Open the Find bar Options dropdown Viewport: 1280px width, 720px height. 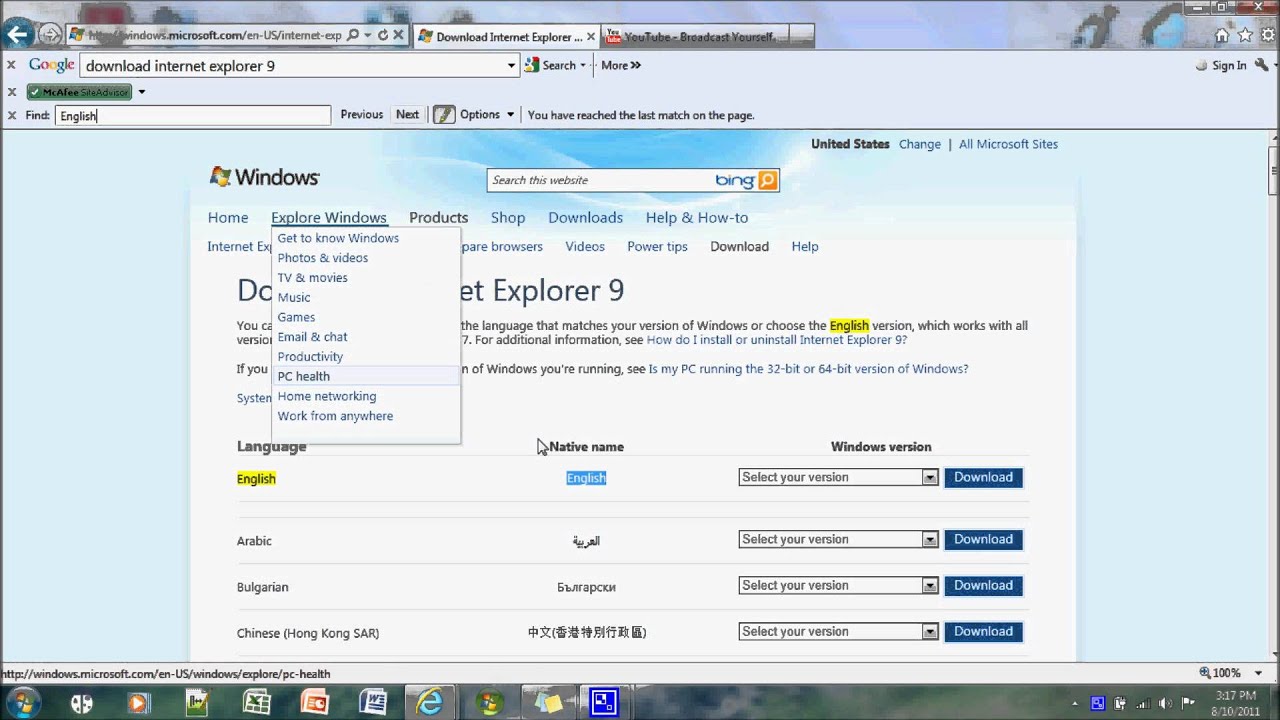pos(486,115)
